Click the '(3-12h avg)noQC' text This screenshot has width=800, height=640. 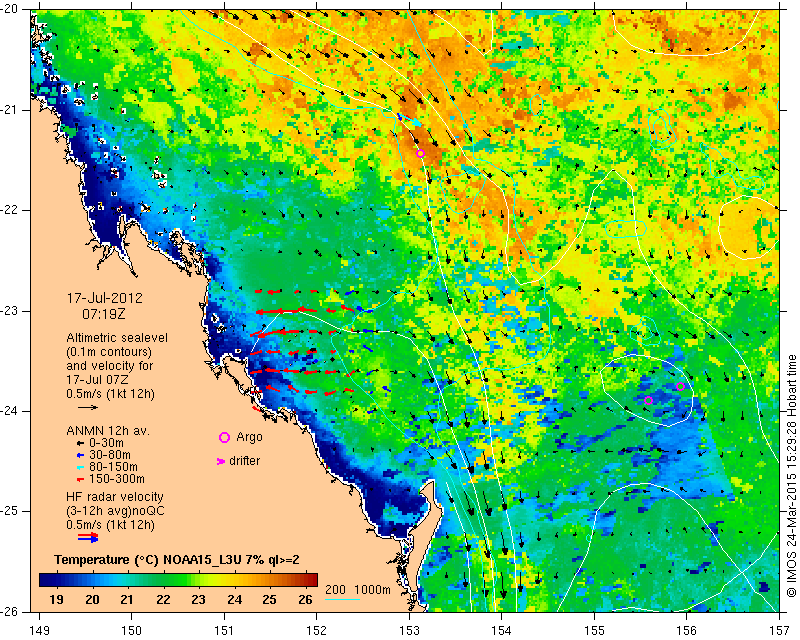[x=115, y=510]
